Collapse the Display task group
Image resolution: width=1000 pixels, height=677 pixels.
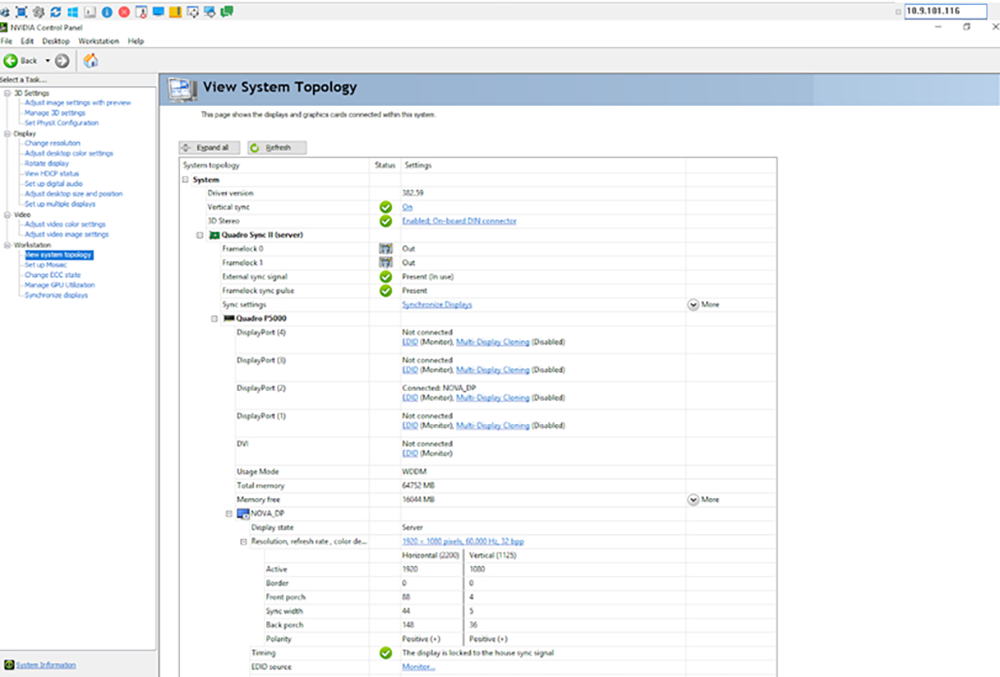(x=8, y=134)
